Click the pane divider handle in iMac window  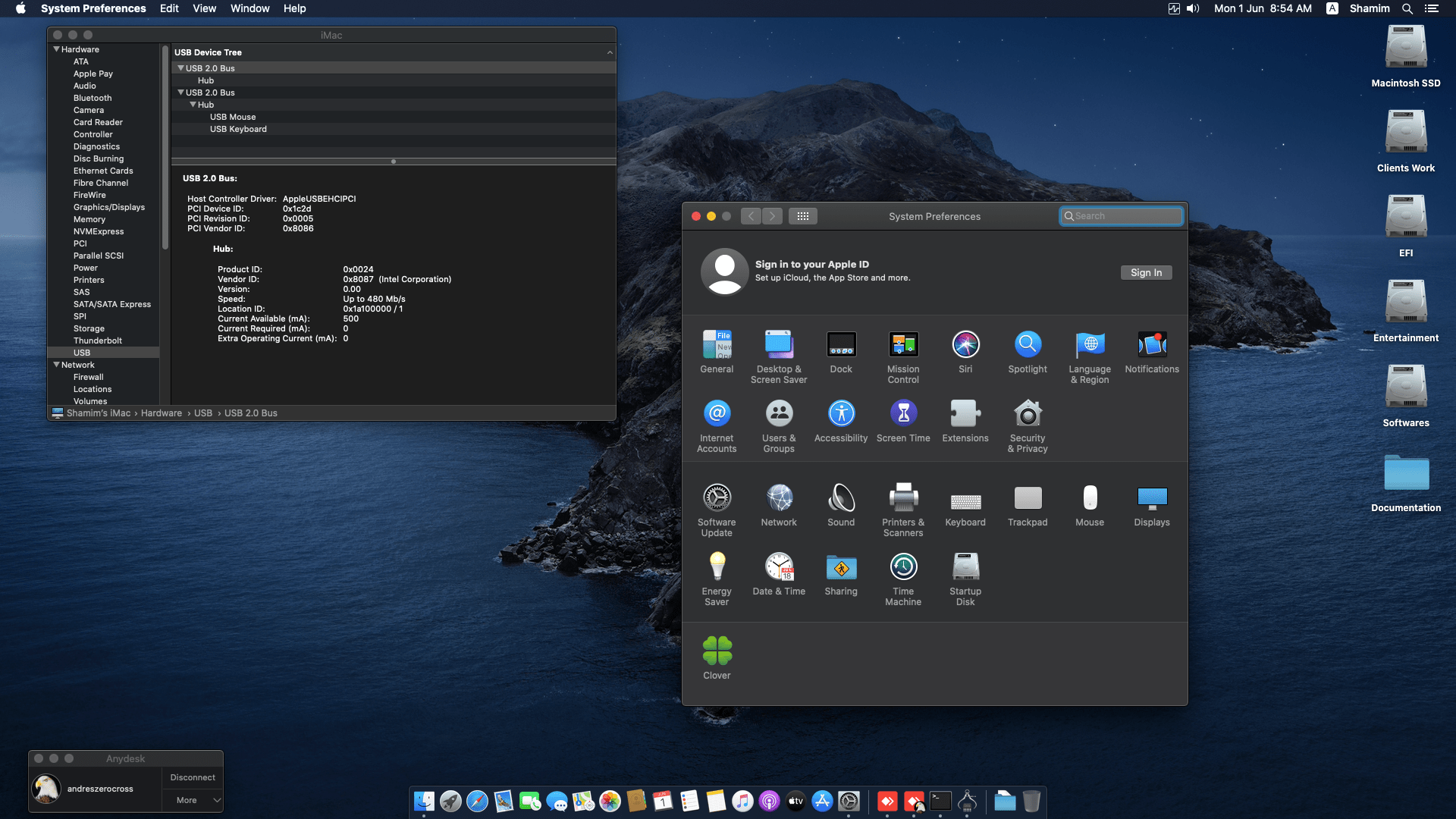pos(393,161)
